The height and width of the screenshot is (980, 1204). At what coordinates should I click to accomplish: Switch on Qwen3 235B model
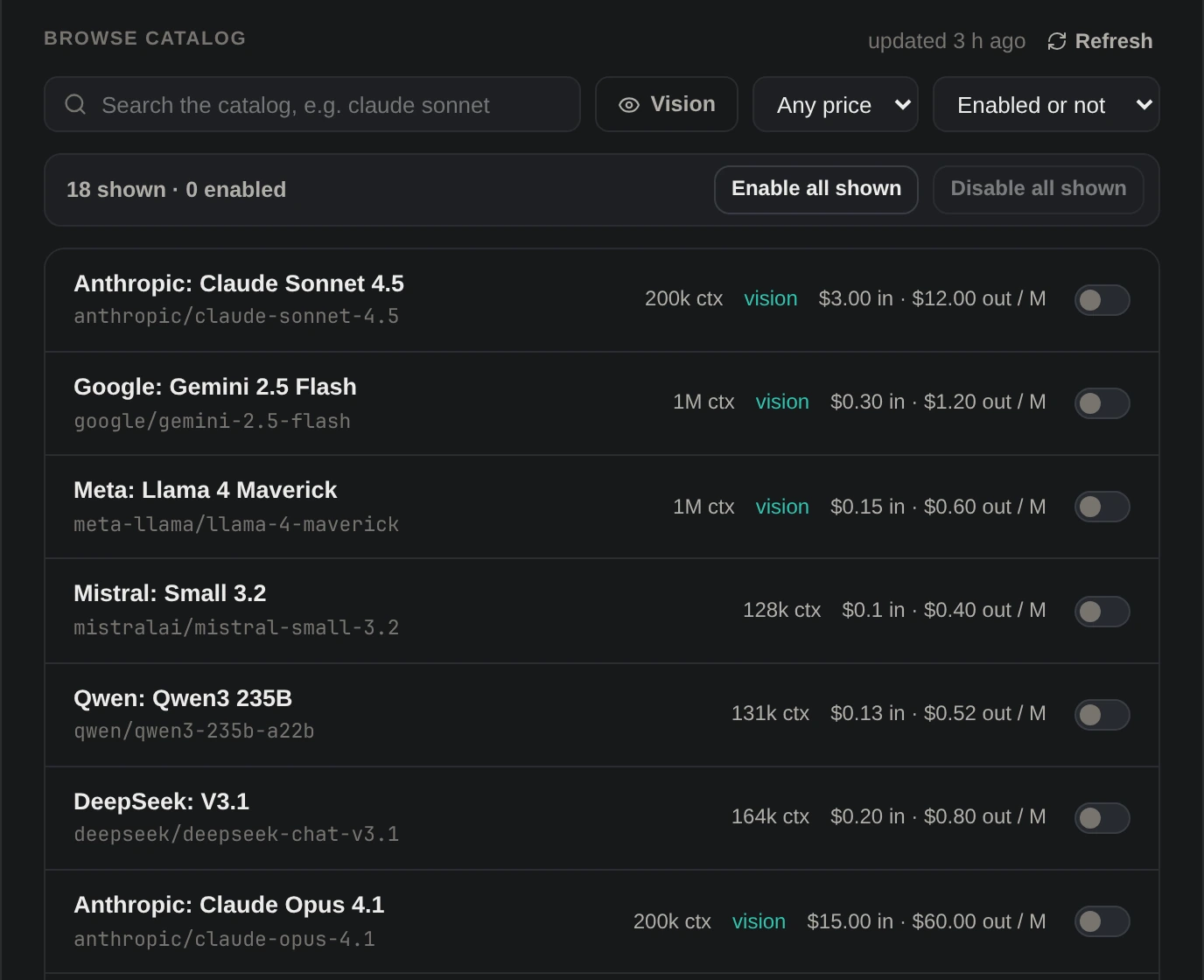[x=1102, y=715]
